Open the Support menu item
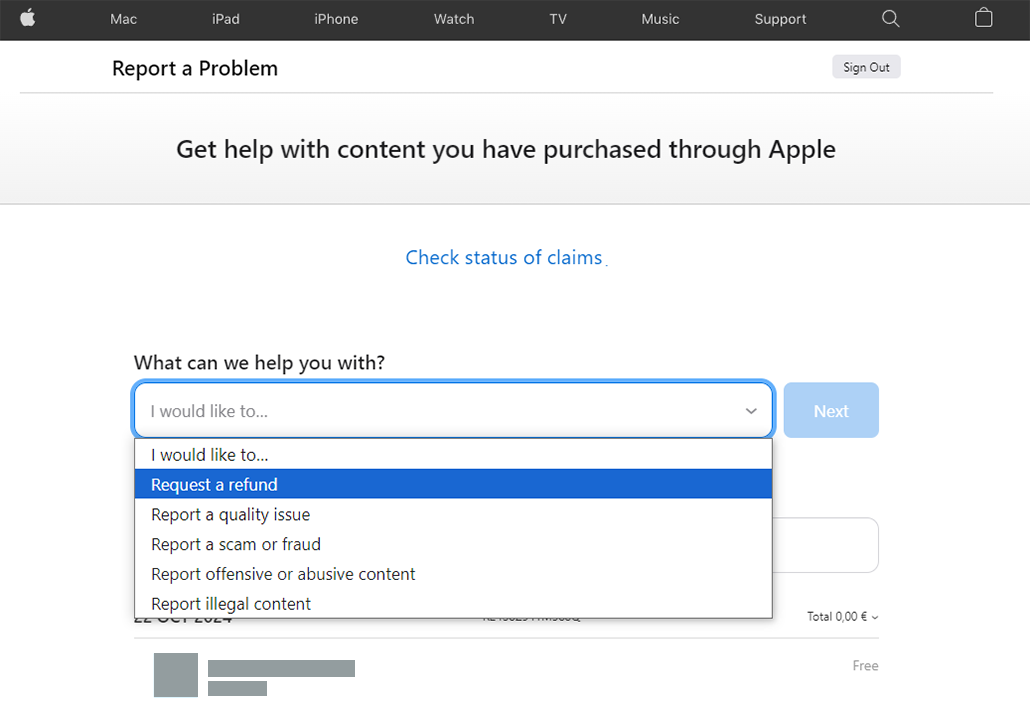 click(x=780, y=19)
